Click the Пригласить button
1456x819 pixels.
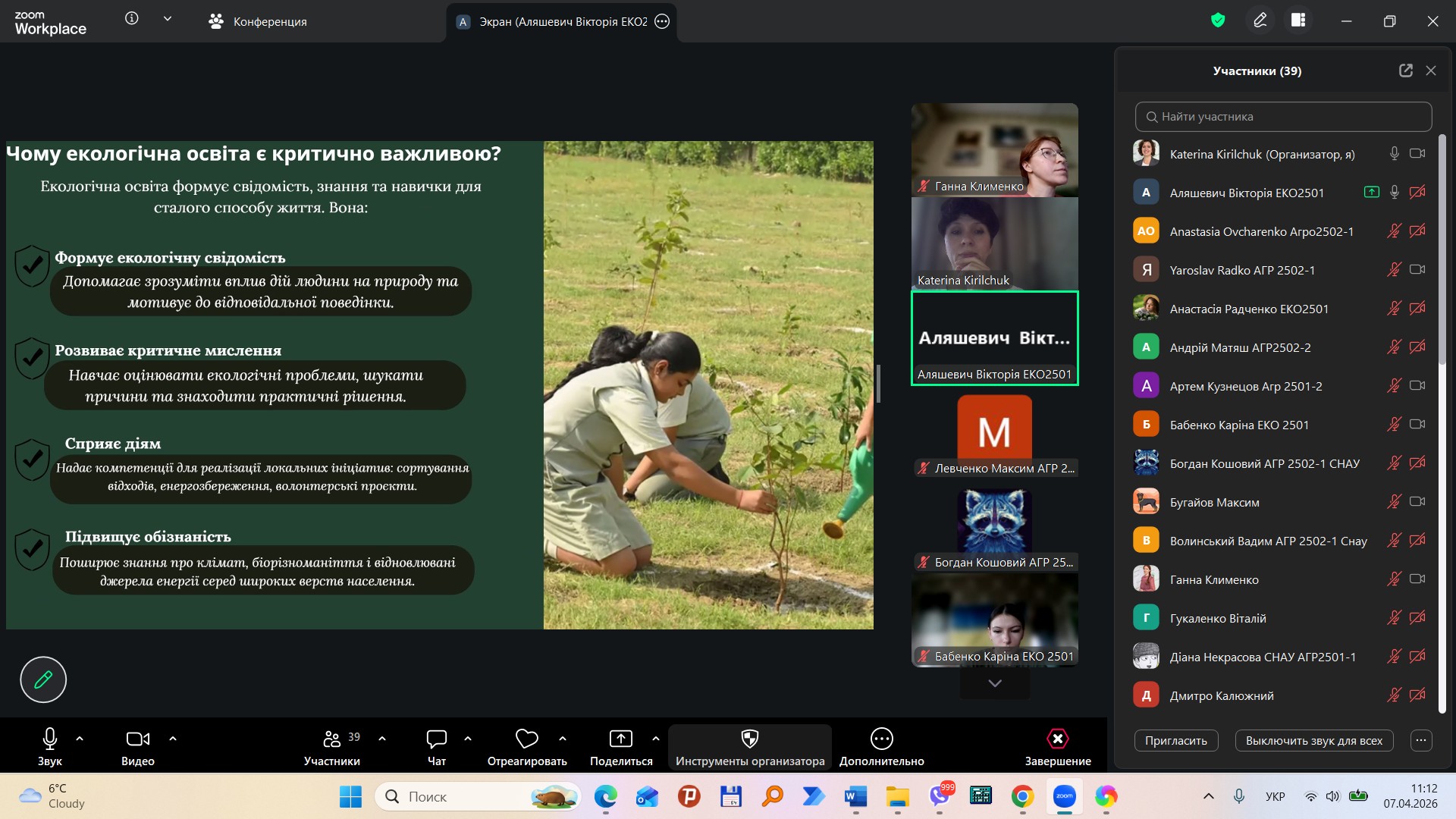tap(1175, 741)
